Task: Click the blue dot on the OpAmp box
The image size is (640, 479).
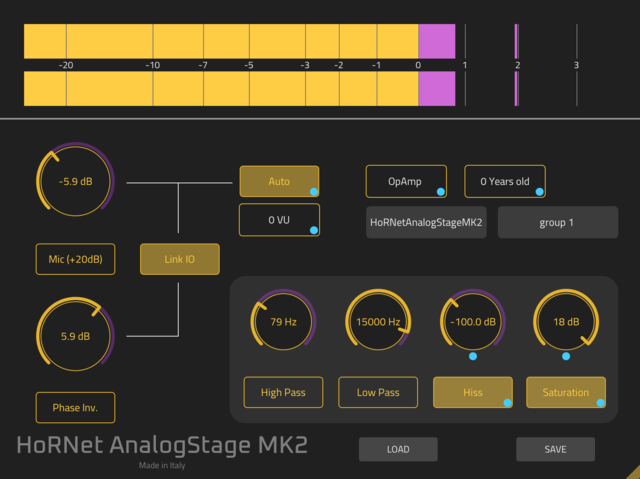Action: (441, 192)
